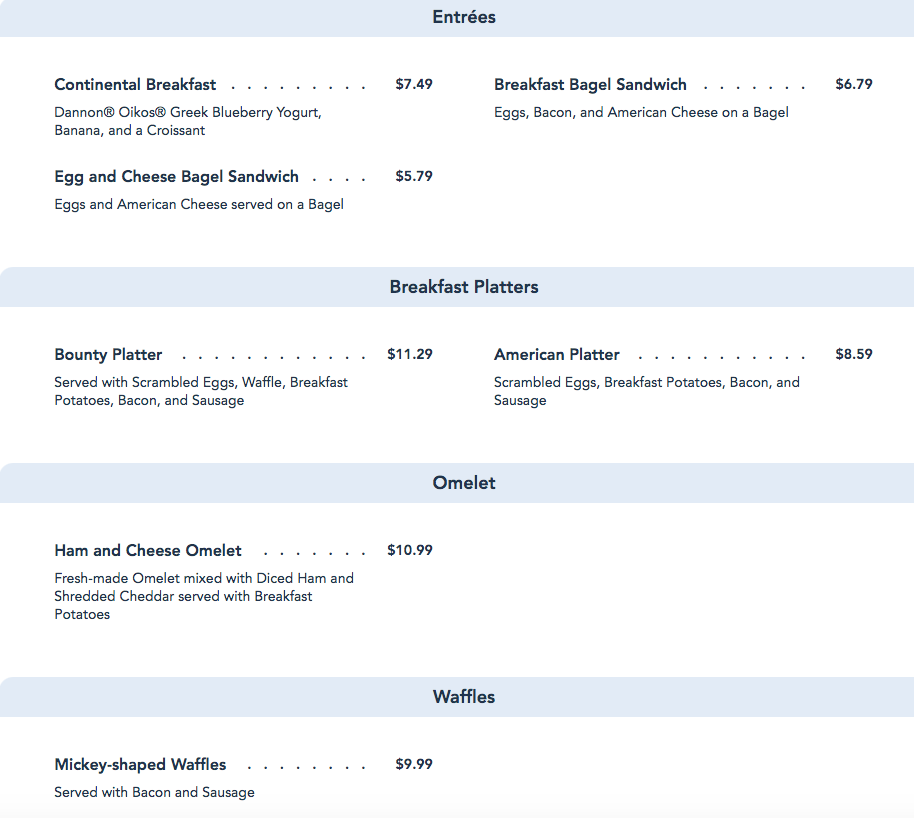Click the Omelet section header
This screenshot has width=914, height=818.
[x=464, y=483]
